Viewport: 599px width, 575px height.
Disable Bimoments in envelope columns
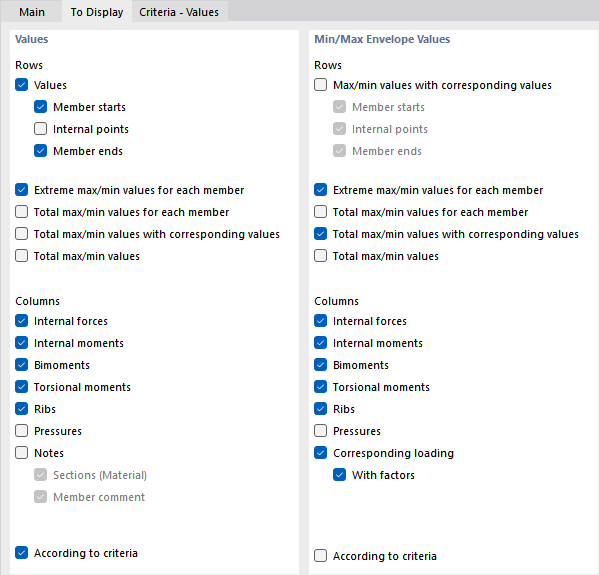pos(321,365)
